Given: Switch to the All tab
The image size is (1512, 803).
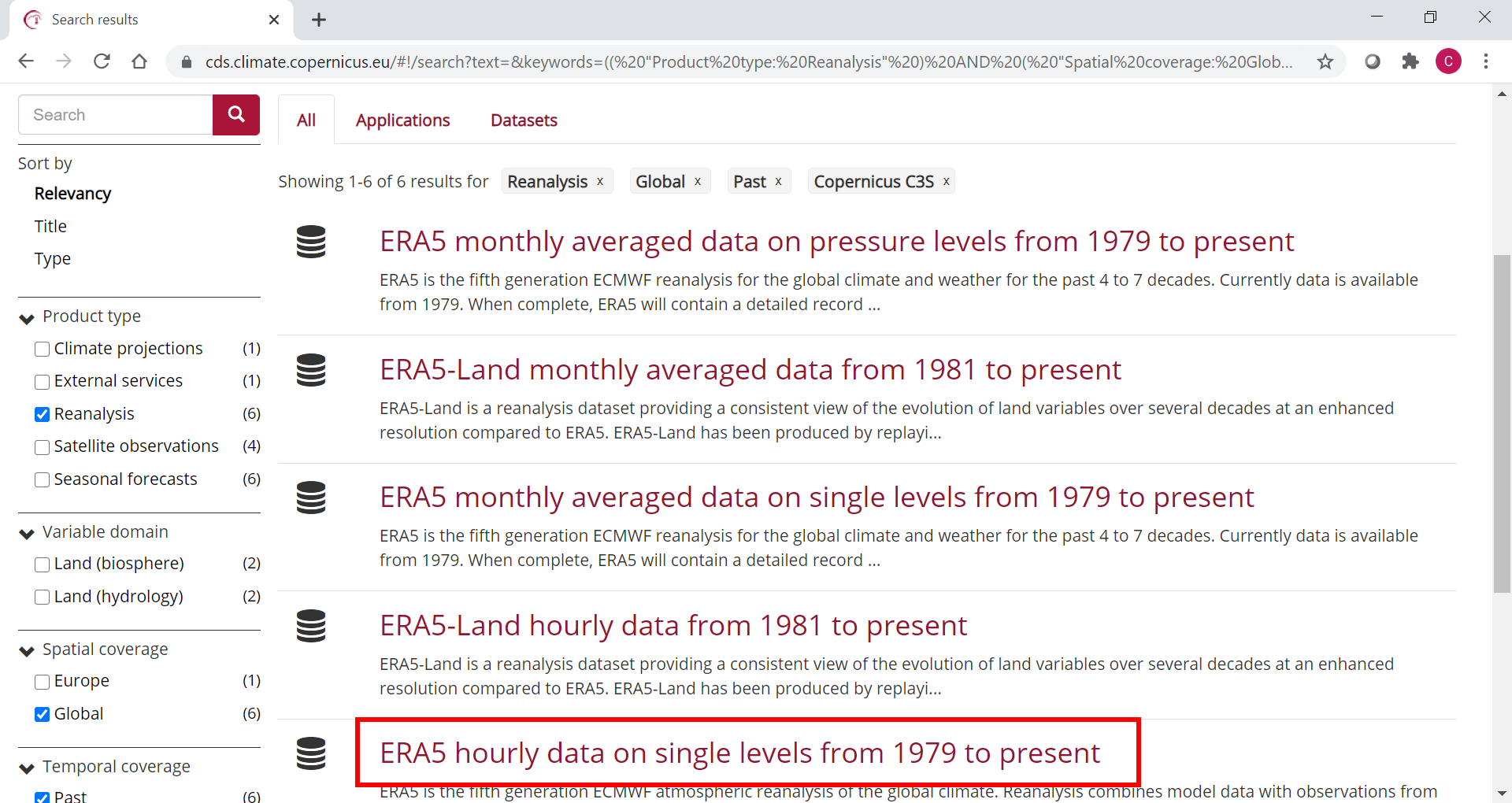Looking at the screenshot, I should pyautogui.click(x=306, y=120).
